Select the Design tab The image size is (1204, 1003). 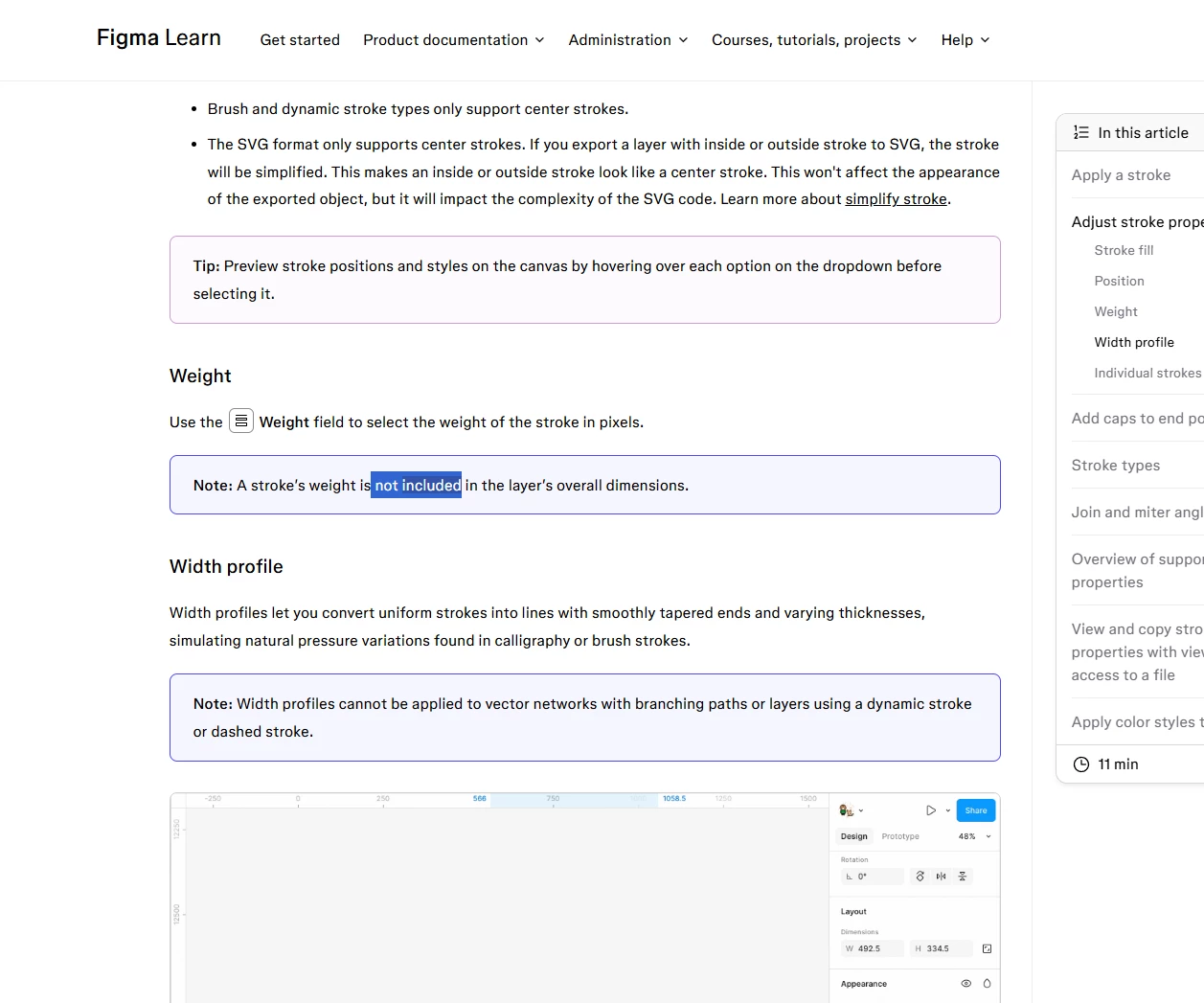(853, 836)
